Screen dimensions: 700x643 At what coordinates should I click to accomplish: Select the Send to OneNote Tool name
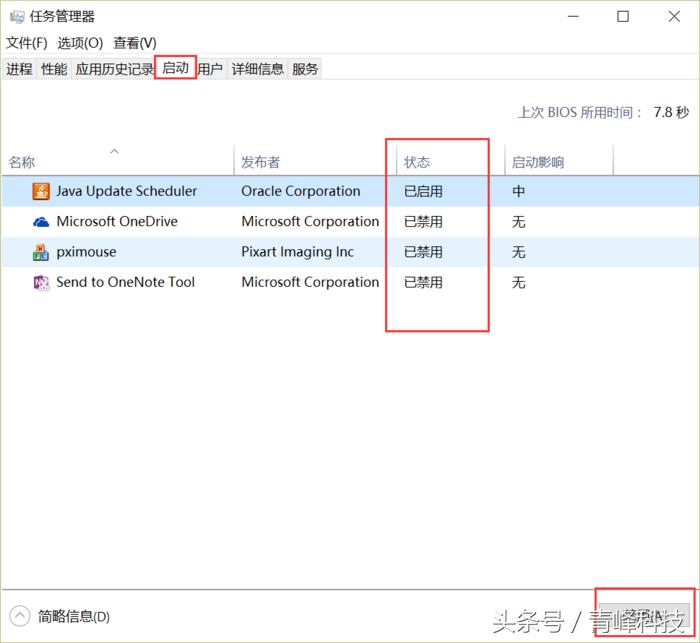[x=125, y=282]
